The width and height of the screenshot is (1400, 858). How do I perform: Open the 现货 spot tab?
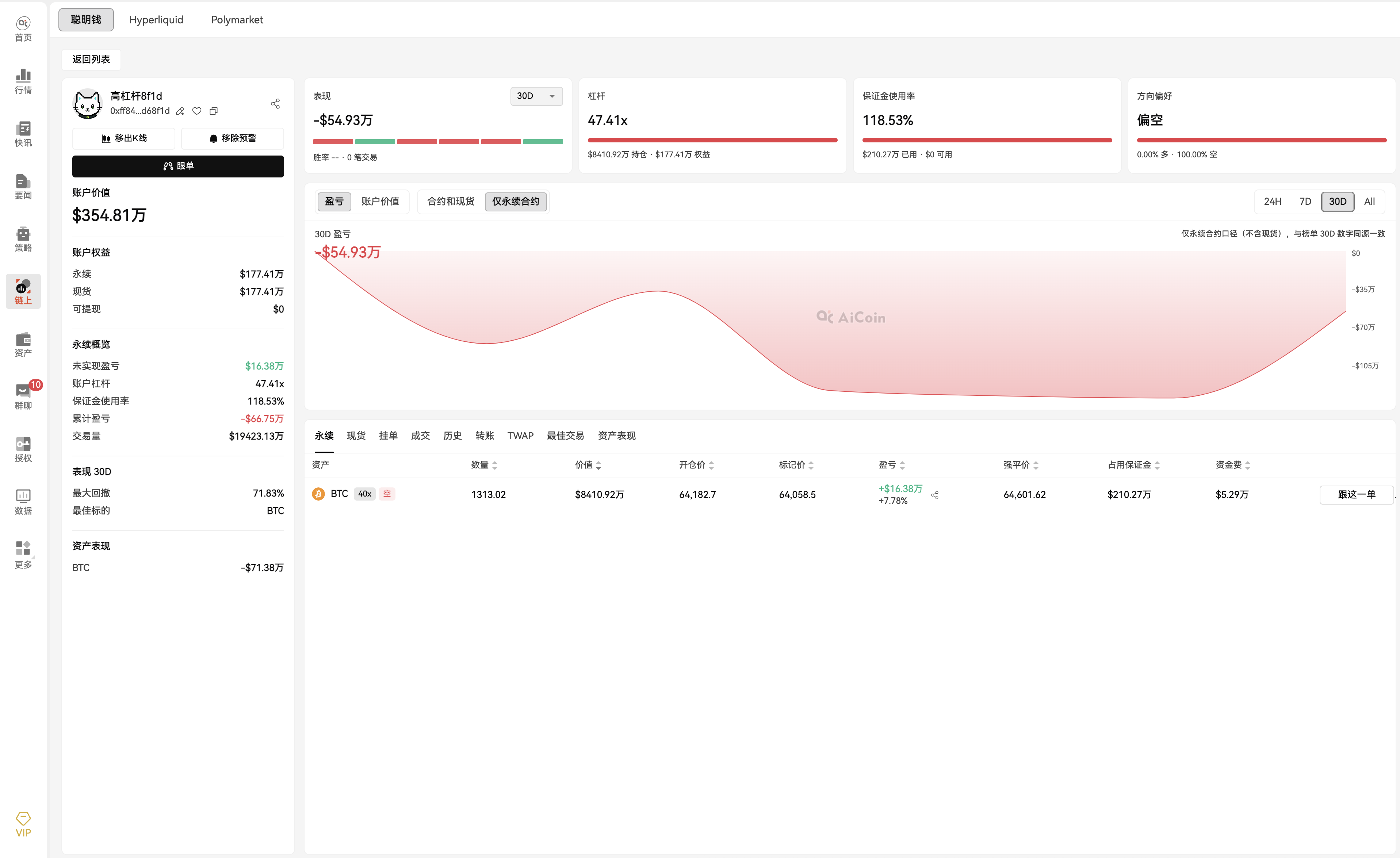point(356,436)
